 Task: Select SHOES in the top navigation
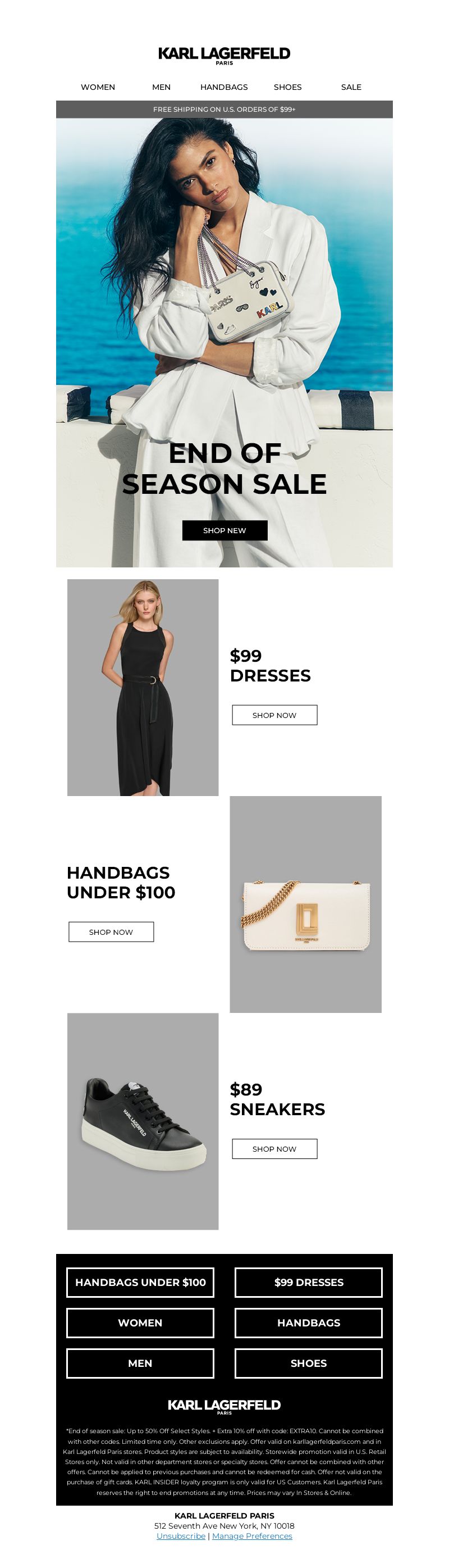288,87
